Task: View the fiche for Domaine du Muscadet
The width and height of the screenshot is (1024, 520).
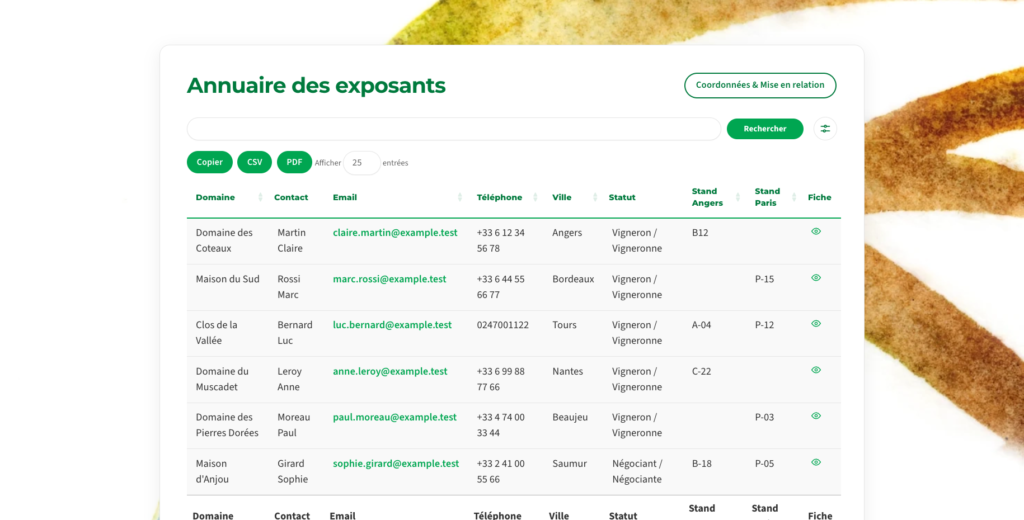Action: coord(816,370)
